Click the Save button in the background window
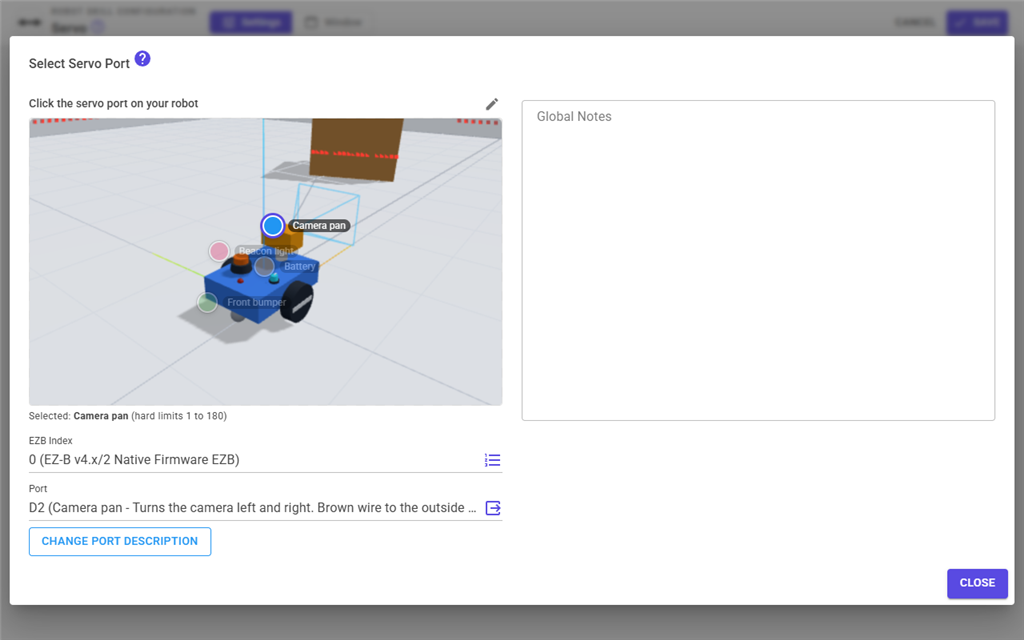The height and width of the screenshot is (640, 1024). point(978,22)
